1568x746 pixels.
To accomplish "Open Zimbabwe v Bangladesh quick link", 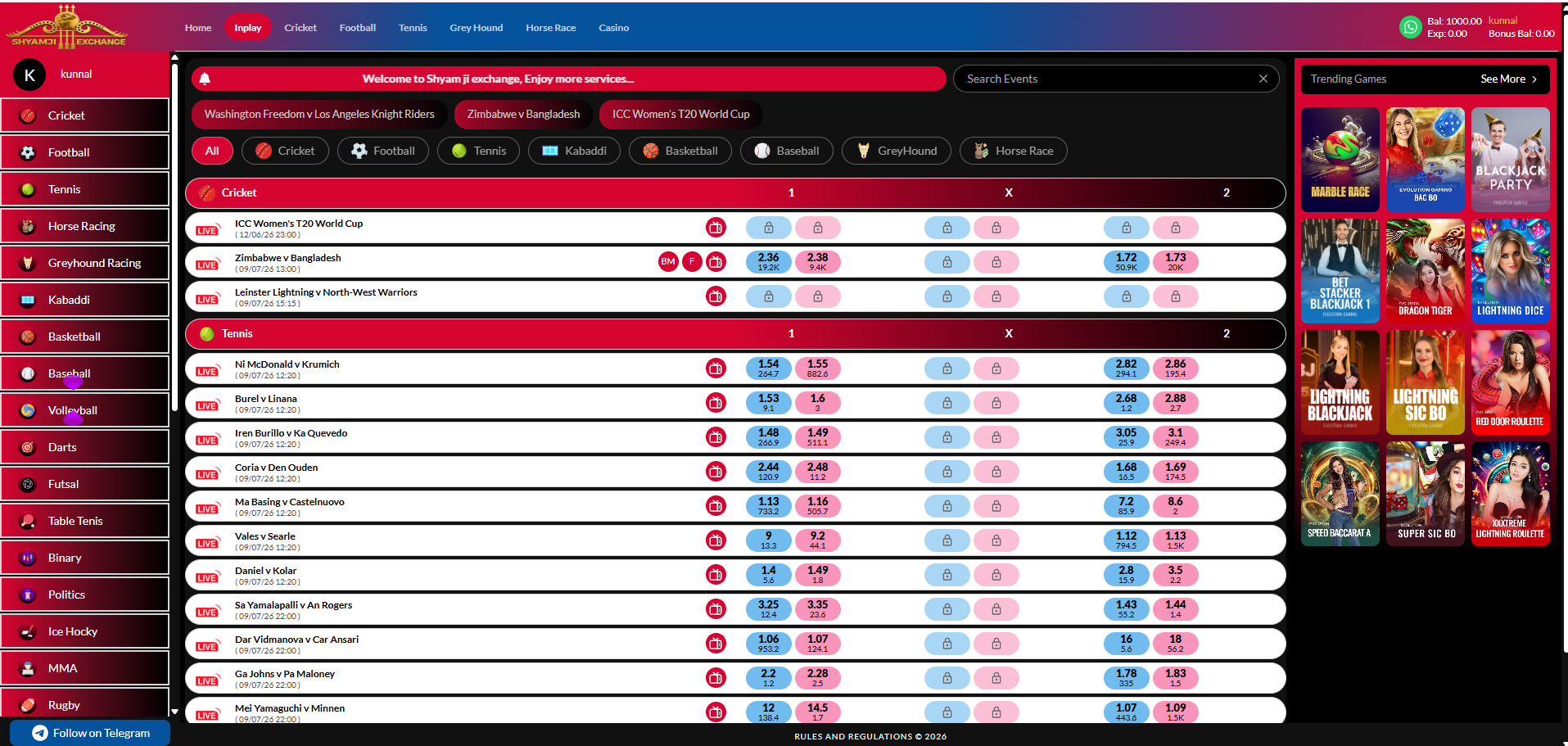I will click(523, 114).
